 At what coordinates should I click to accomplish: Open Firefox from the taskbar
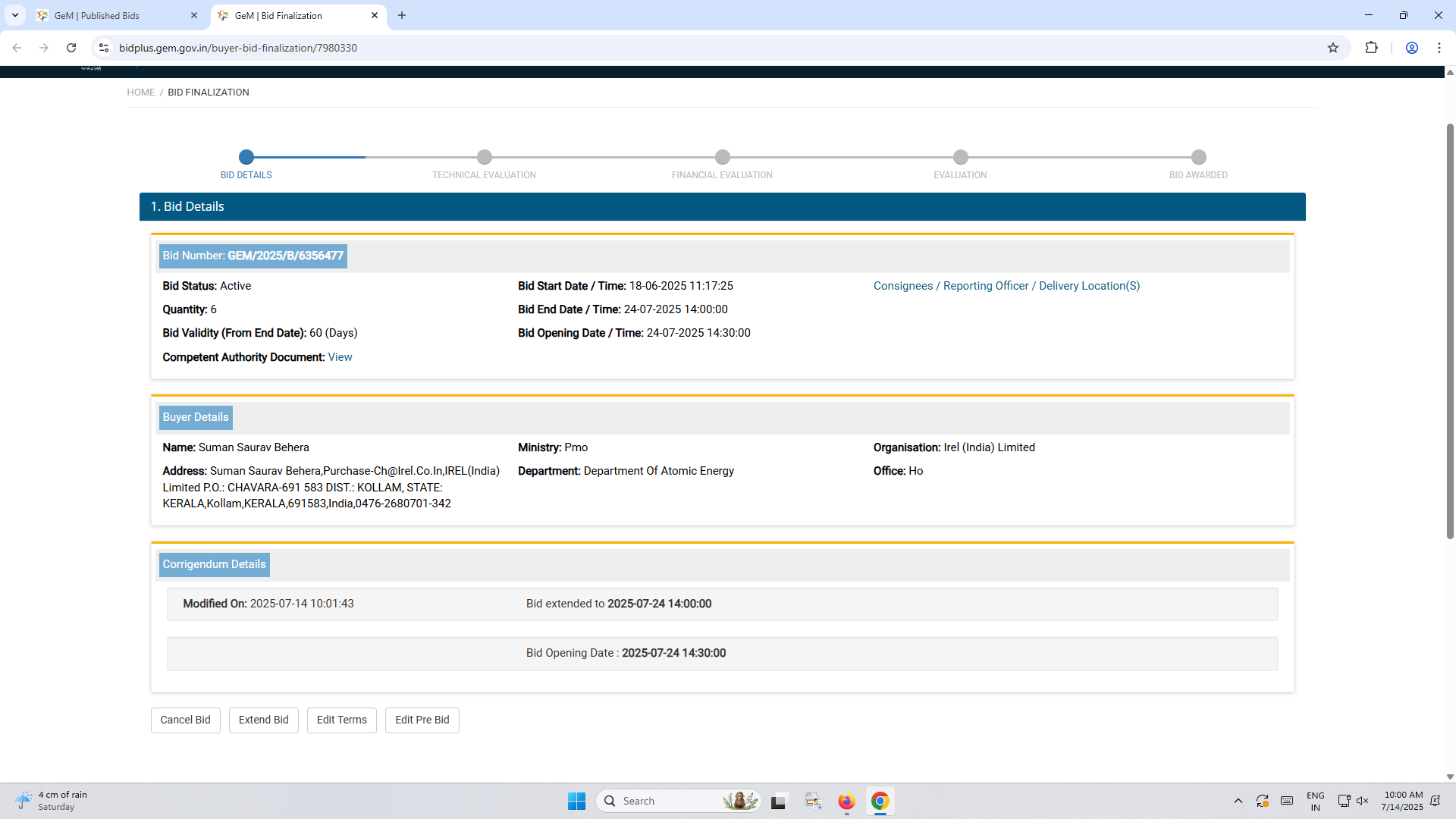click(x=847, y=801)
